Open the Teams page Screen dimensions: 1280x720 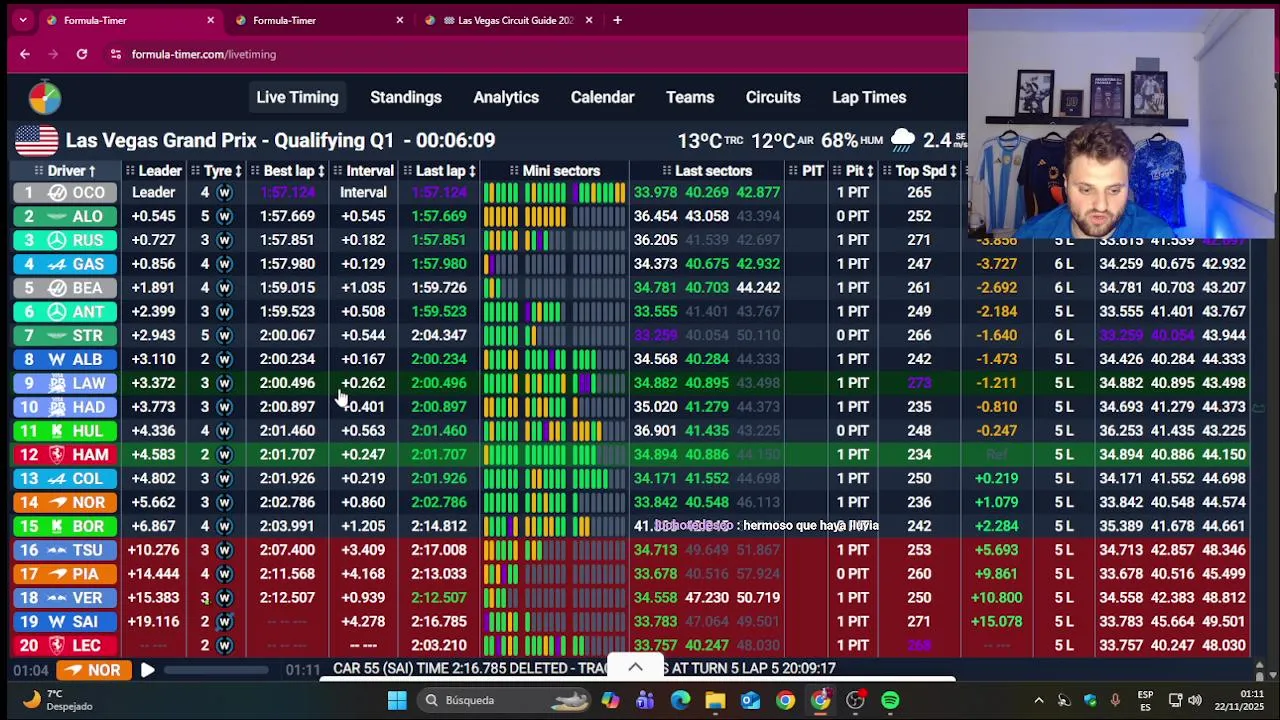[690, 97]
